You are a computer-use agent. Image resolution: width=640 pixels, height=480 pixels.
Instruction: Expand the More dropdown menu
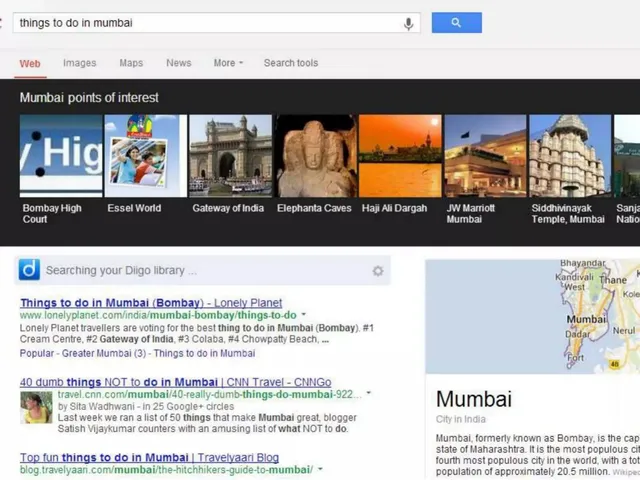pos(228,63)
